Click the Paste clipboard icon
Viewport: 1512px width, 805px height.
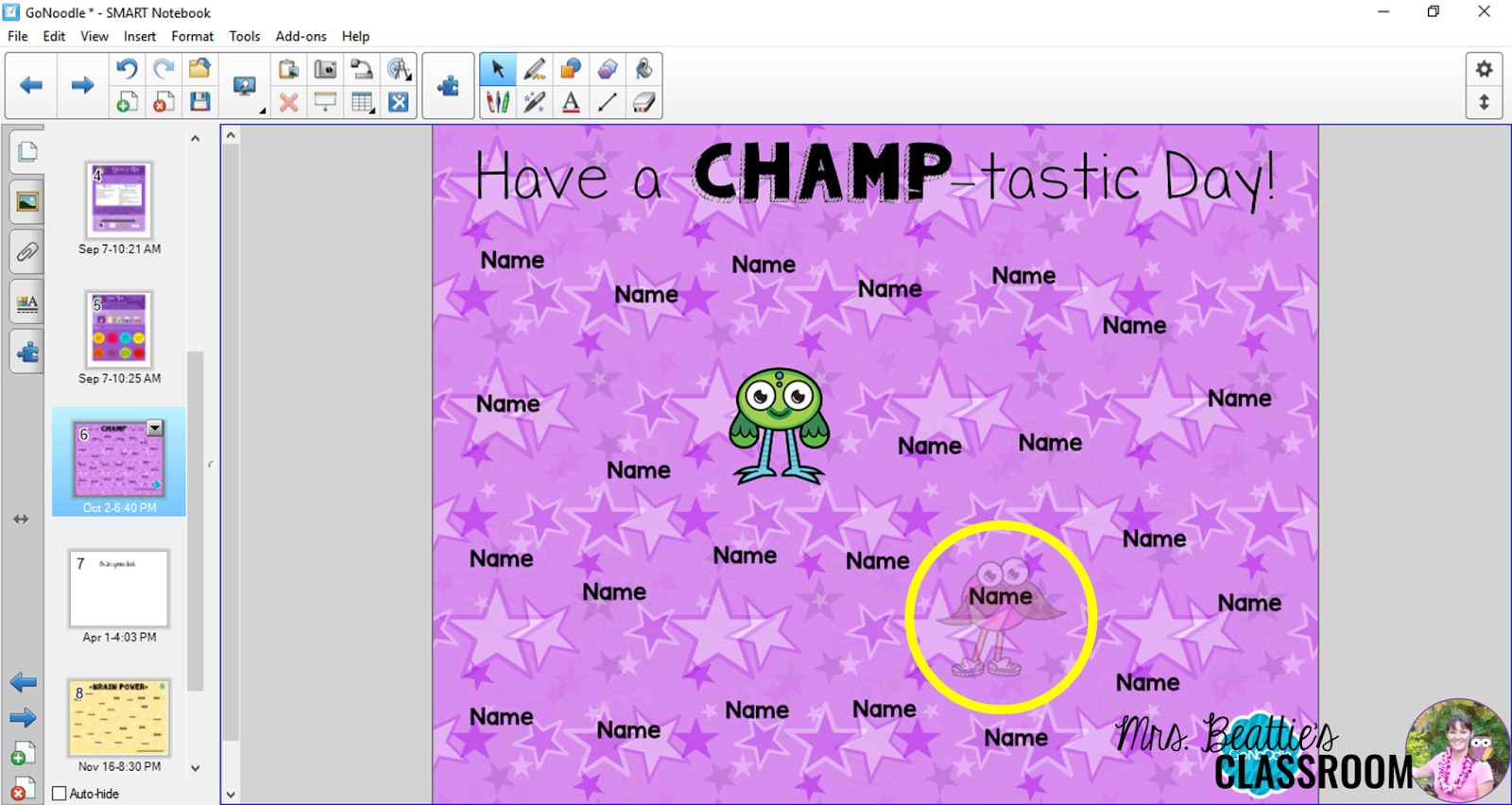click(x=289, y=68)
